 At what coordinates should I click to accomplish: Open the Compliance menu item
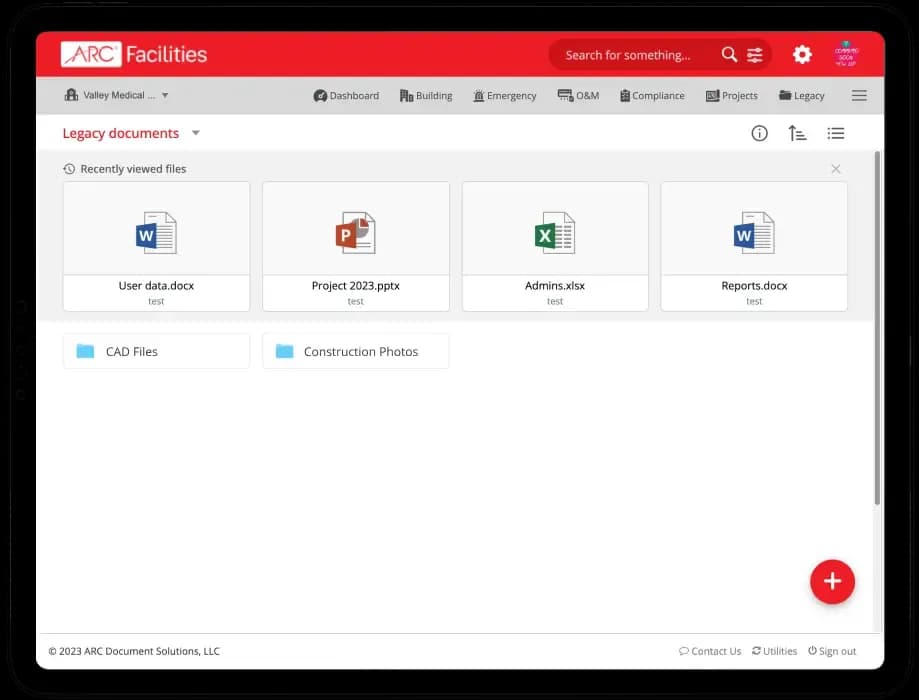[x=651, y=96]
